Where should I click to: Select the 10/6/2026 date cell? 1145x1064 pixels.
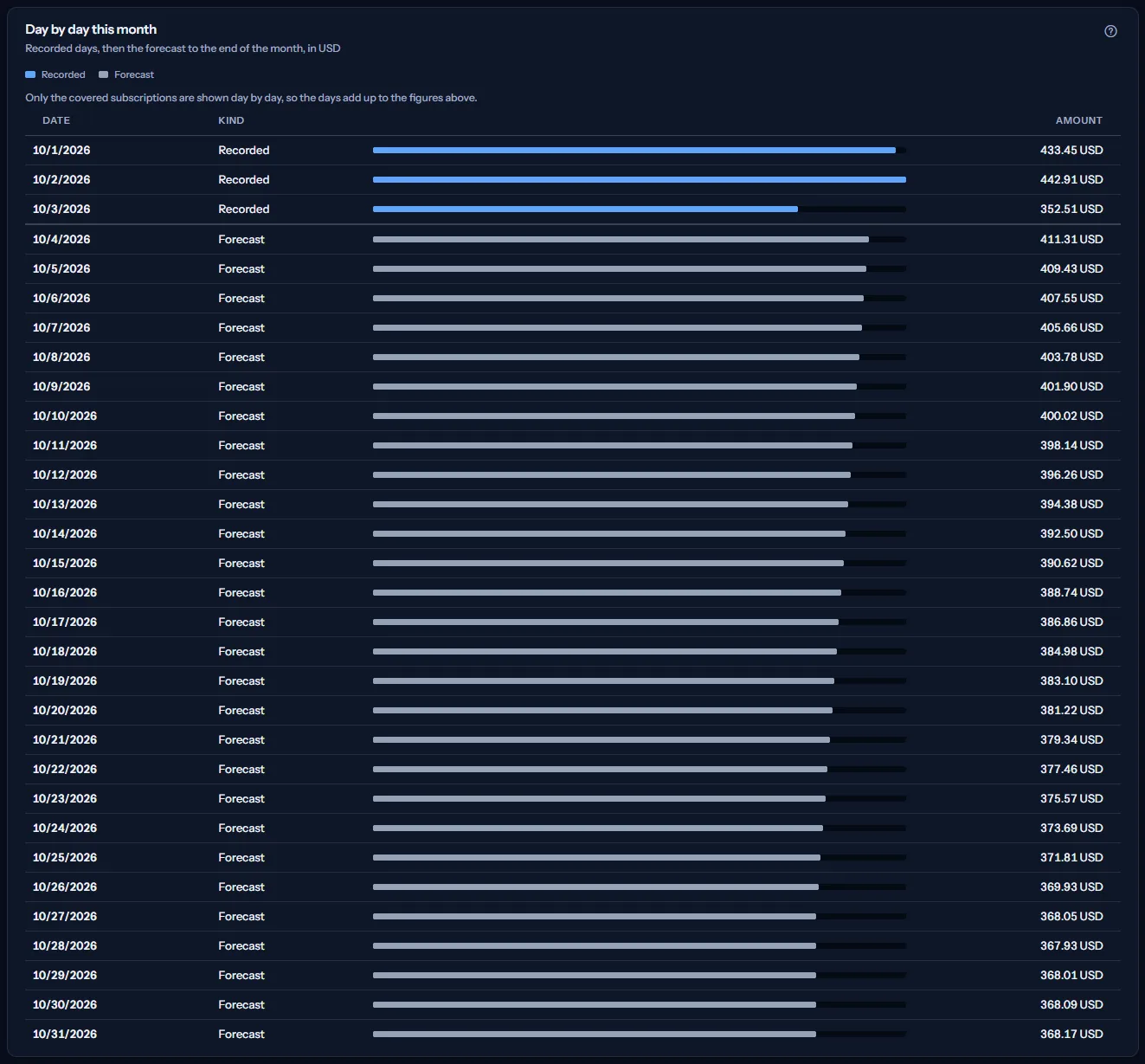tap(61, 298)
